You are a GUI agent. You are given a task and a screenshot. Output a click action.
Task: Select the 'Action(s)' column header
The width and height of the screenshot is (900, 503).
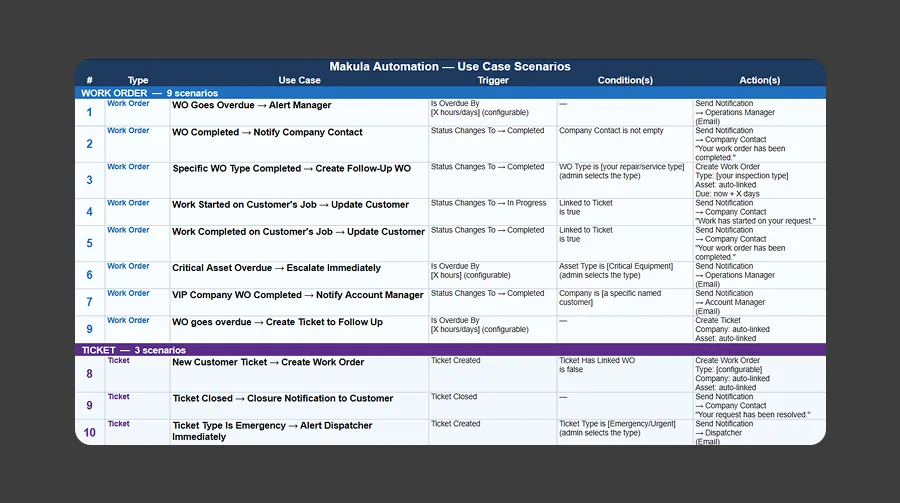click(759, 80)
